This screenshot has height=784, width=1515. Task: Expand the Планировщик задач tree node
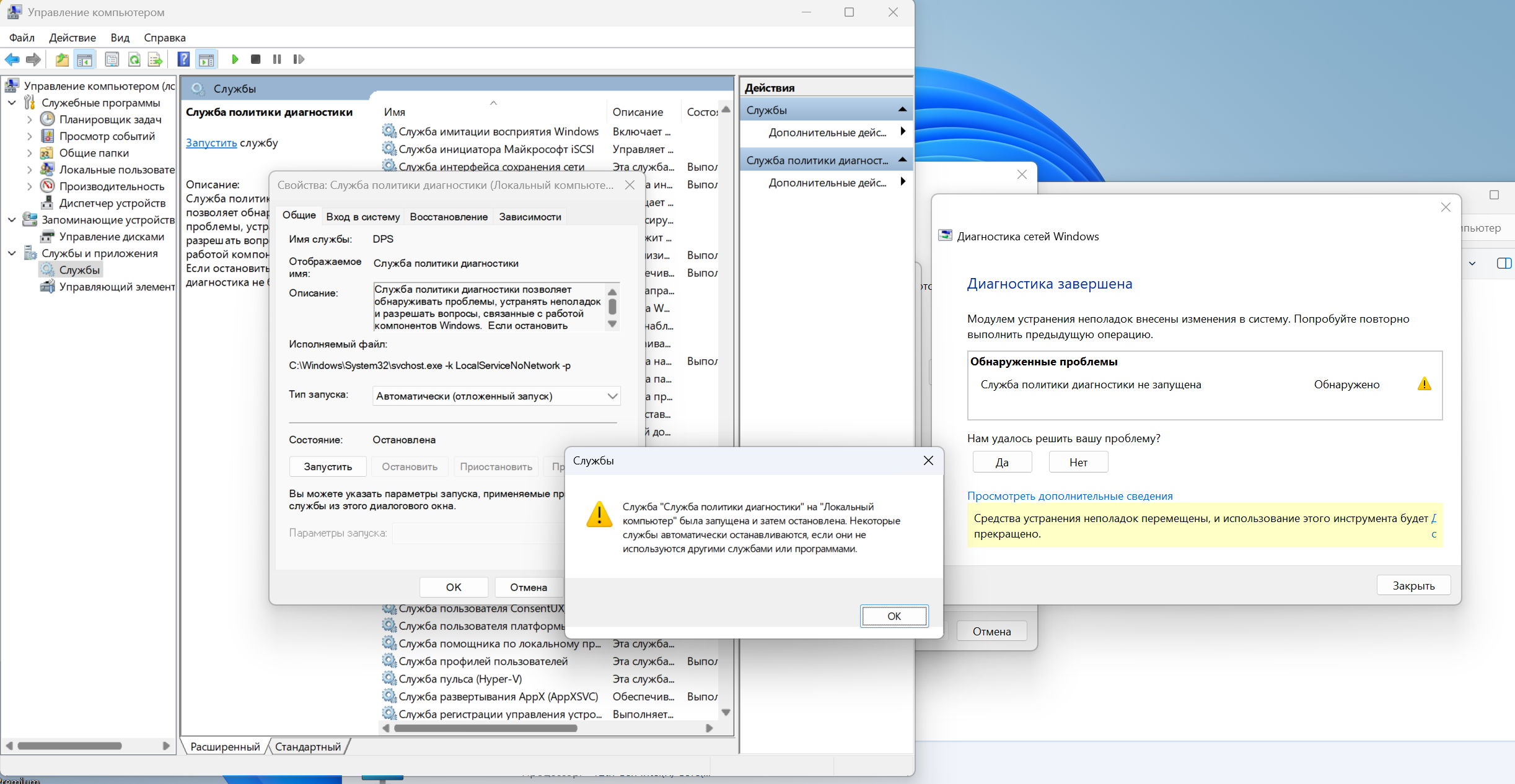pos(29,120)
